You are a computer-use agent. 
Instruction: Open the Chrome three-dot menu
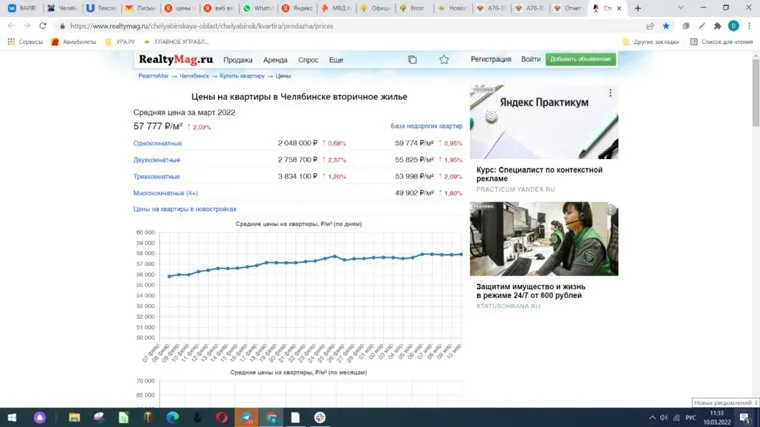pyautogui.click(x=750, y=26)
